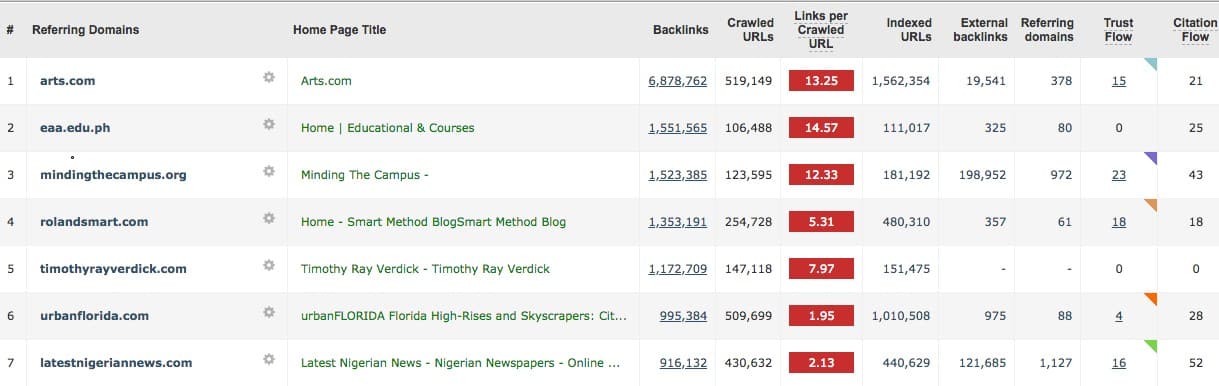
Task: Sort by Links per Crawled URL header
Action: 820,30
